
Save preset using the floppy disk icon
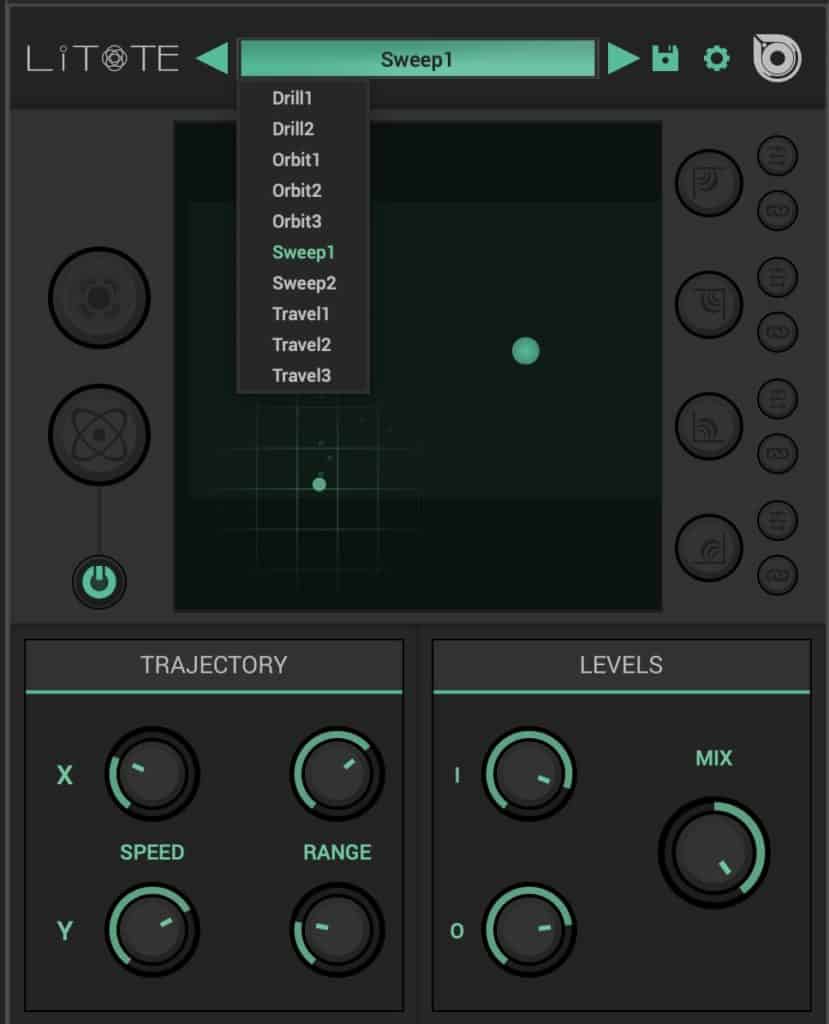point(665,59)
